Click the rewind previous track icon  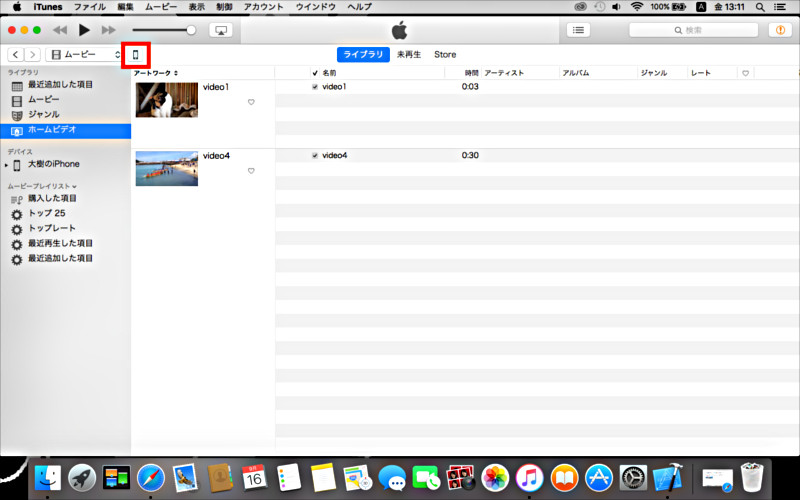pyautogui.click(x=60, y=30)
